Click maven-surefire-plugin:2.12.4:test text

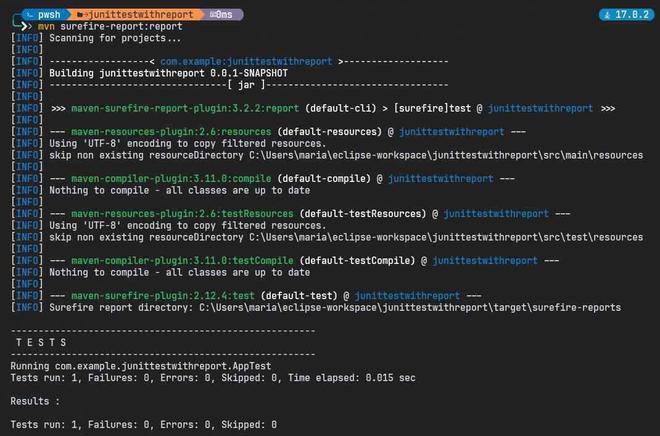163,296
